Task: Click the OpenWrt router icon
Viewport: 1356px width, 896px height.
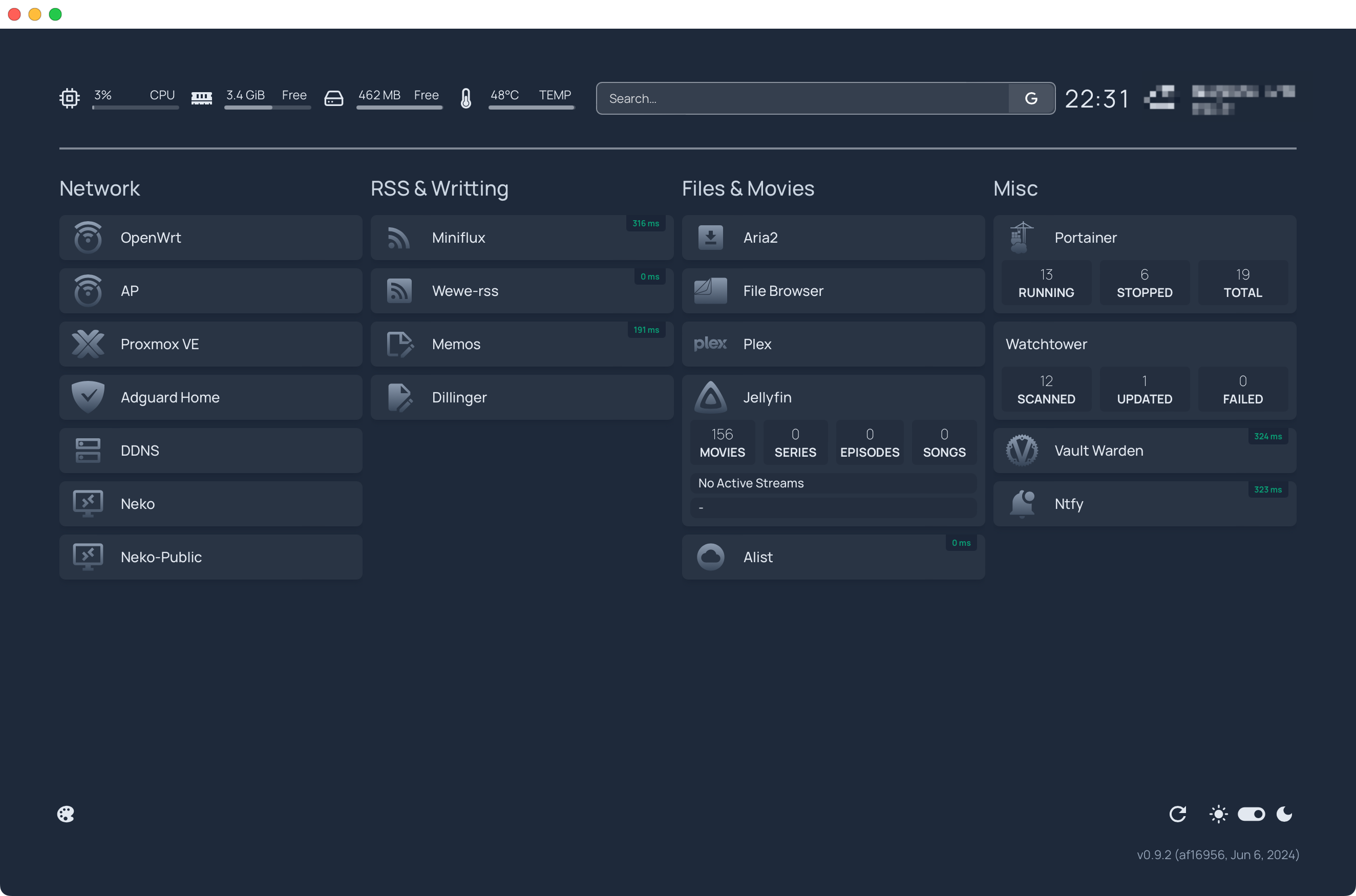Action: [x=88, y=237]
